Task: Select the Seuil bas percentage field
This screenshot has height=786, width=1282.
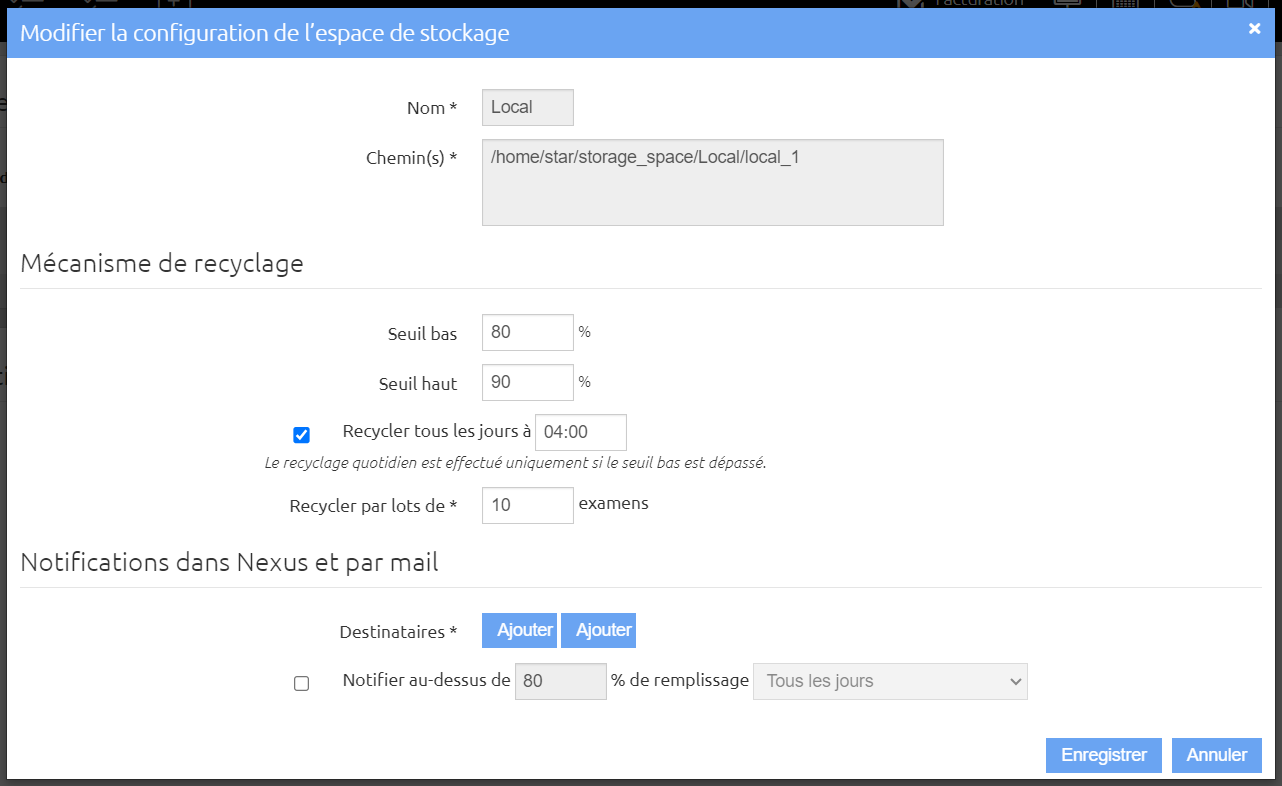Action: (x=528, y=333)
